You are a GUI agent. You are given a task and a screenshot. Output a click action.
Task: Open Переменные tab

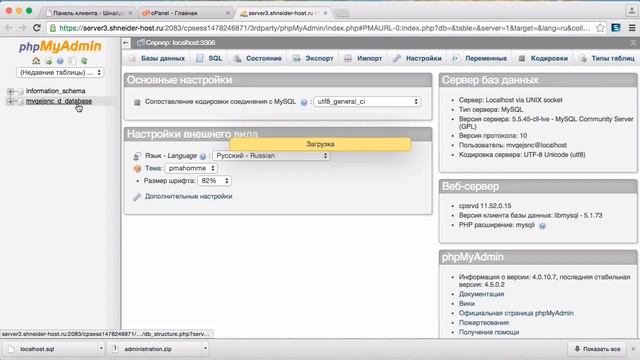480,58
